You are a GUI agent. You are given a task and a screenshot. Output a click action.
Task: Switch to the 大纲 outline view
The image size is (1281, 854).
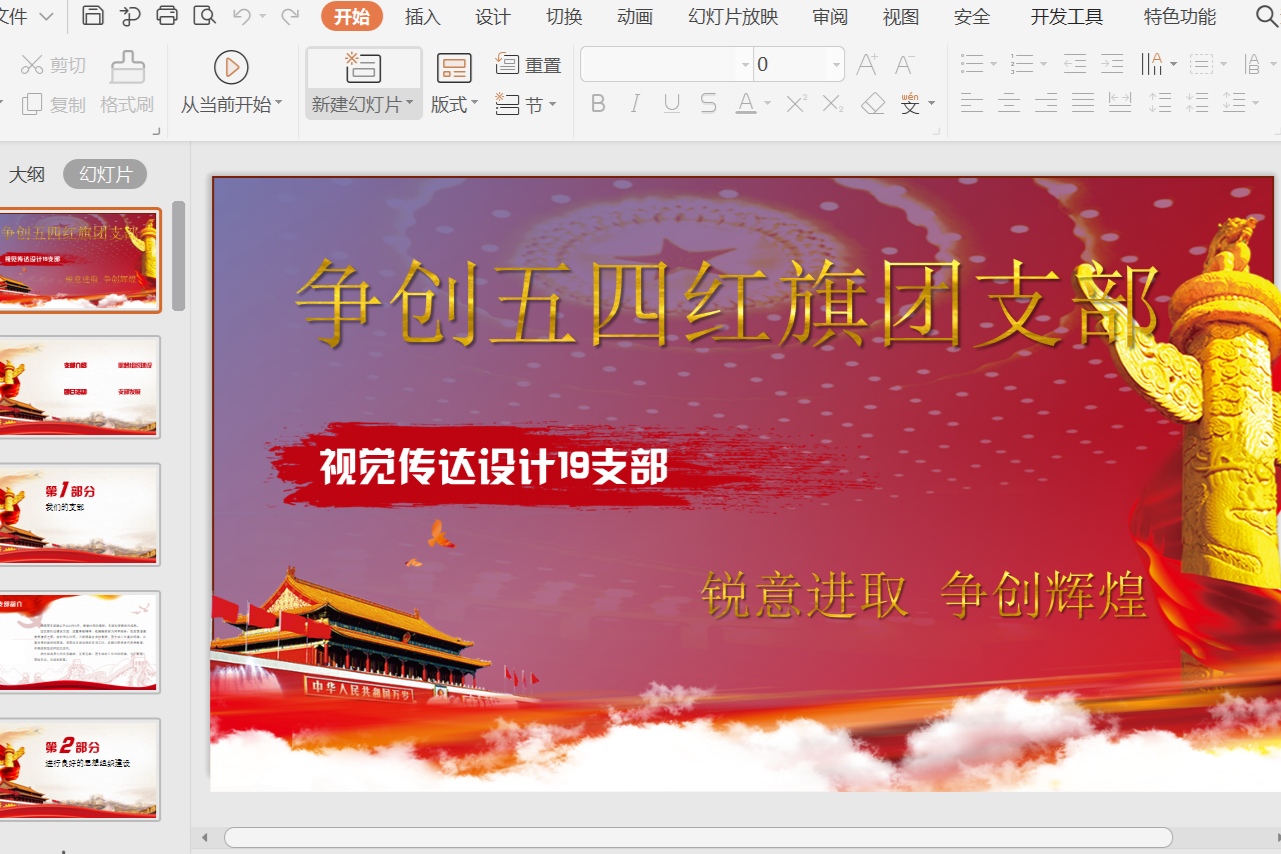pos(27,174)
